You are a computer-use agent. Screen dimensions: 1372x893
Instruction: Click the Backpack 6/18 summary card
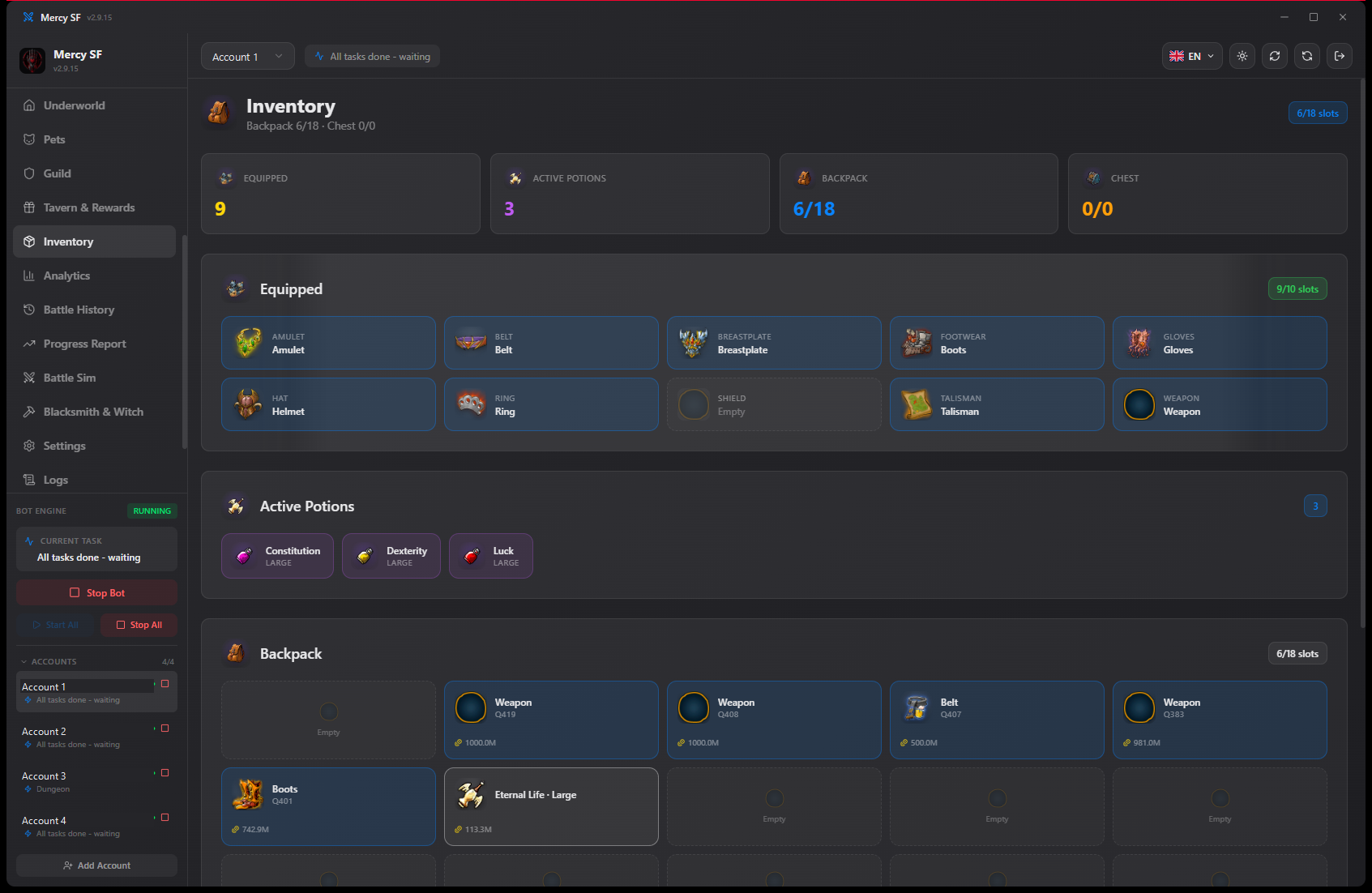[918, 194]
